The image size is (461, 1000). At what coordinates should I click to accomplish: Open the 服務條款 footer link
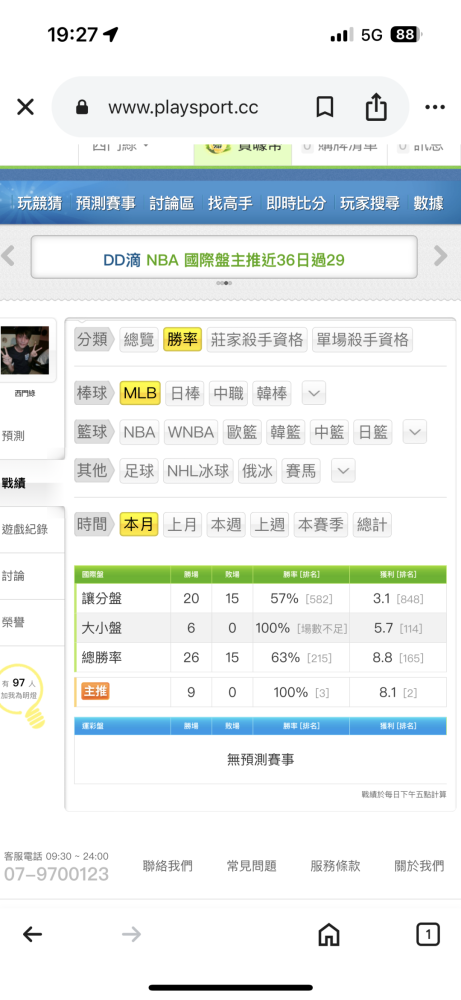click(x=335, y=866)
